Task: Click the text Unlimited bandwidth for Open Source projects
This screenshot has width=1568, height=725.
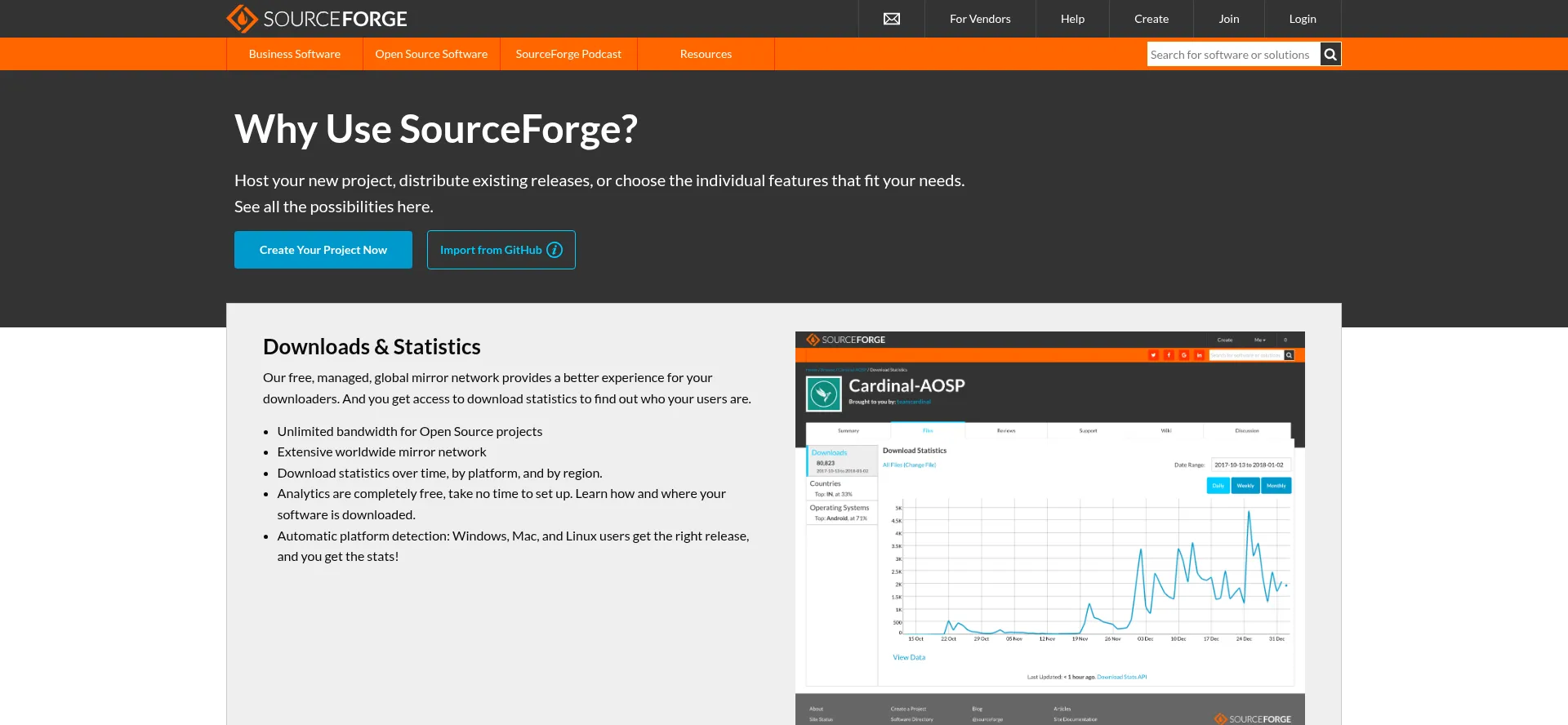Action: point(410,431)
